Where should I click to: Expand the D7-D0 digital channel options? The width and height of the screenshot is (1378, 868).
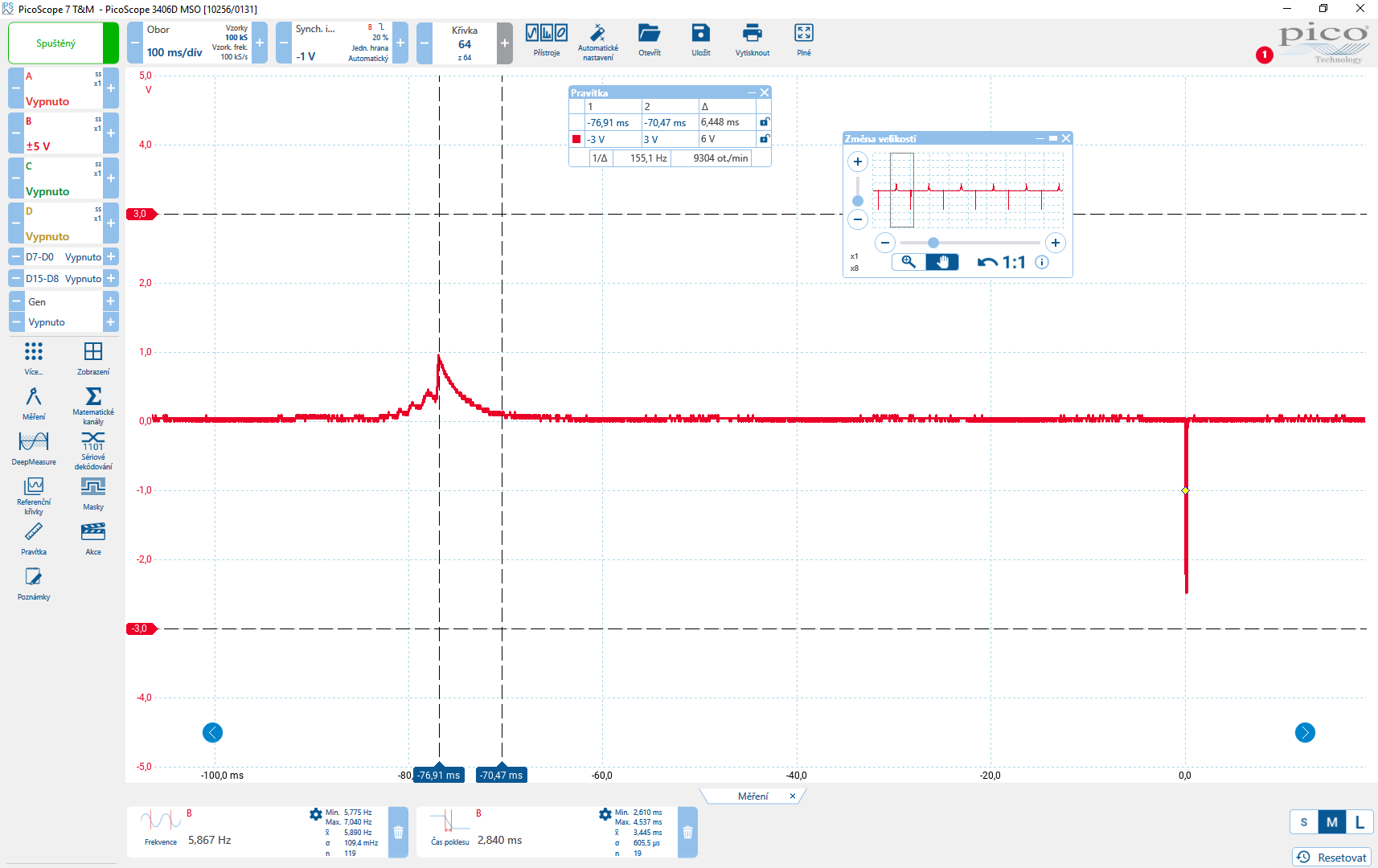click(x=111, y=257)
